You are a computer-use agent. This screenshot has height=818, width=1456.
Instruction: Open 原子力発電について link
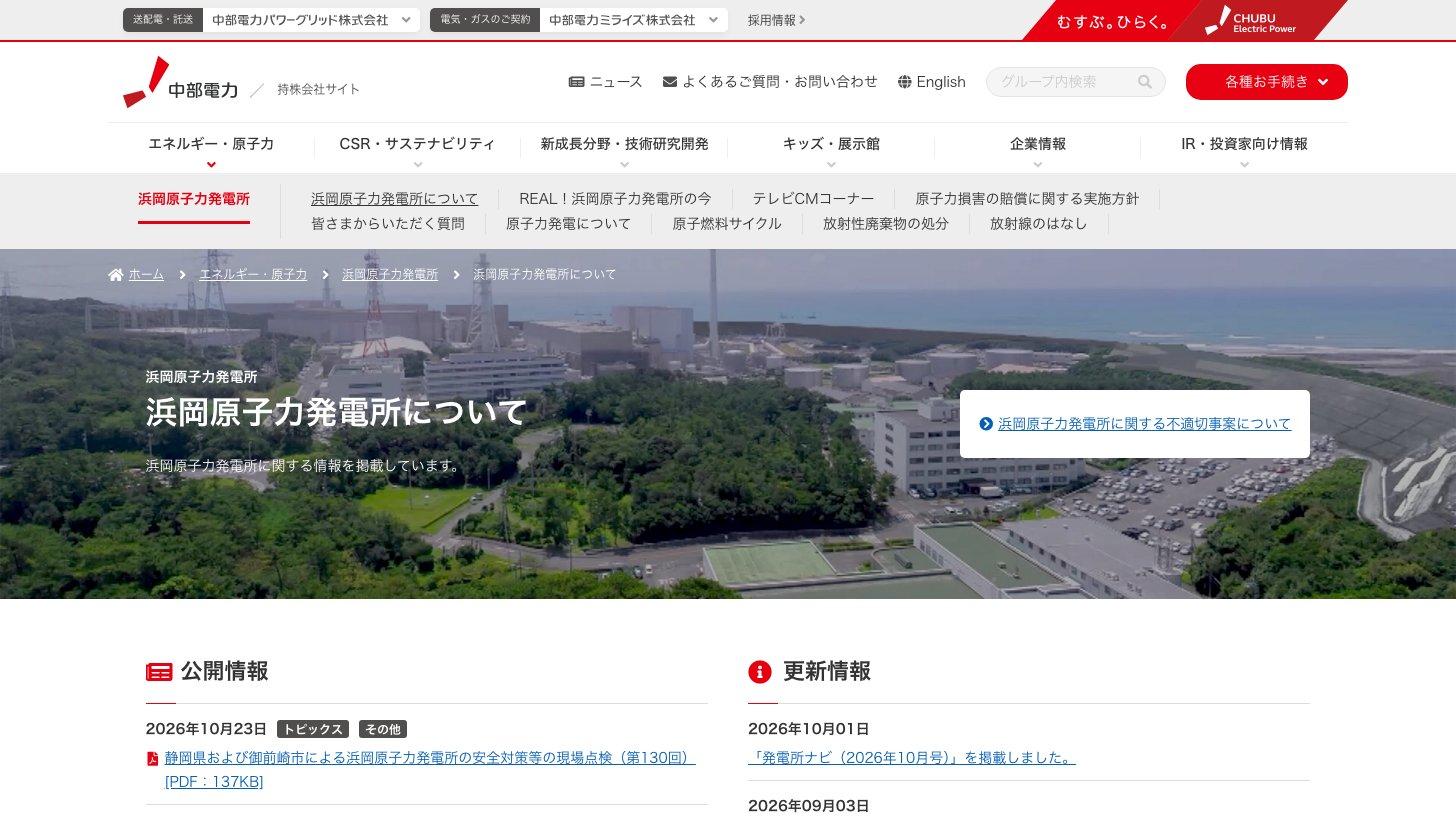[568, 224]
